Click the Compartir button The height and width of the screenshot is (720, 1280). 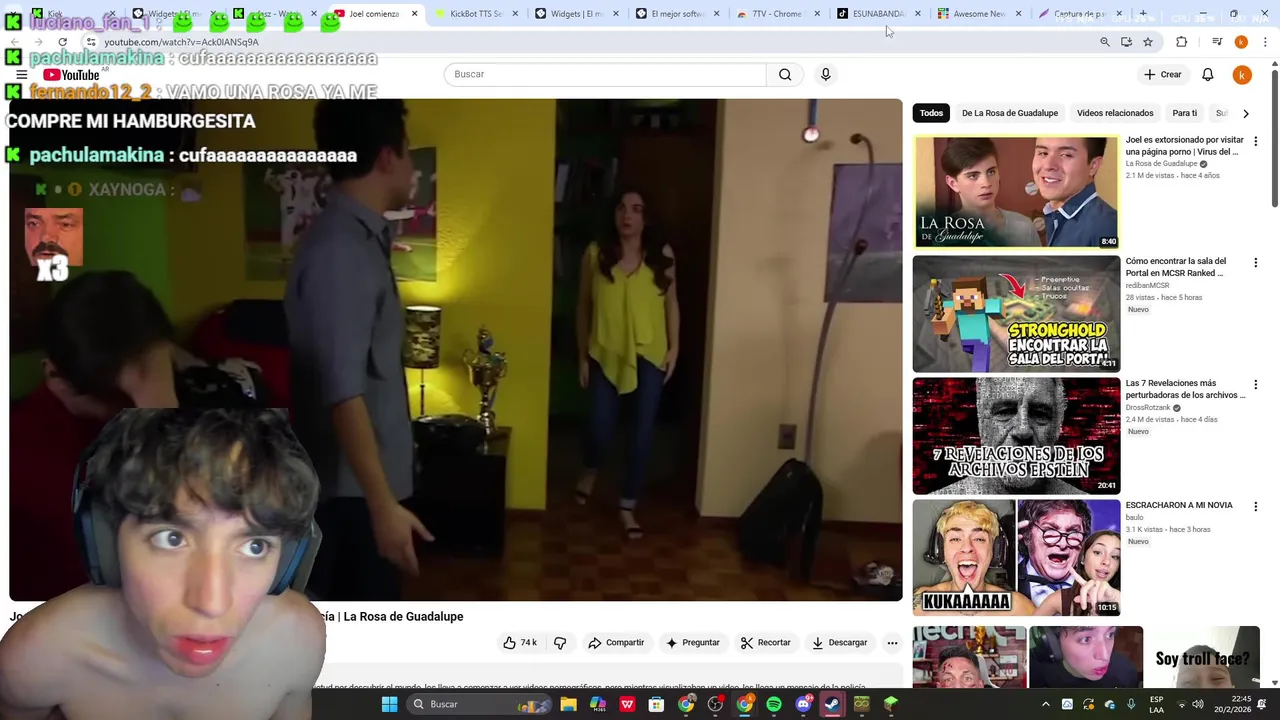click(x=616, y=643)
